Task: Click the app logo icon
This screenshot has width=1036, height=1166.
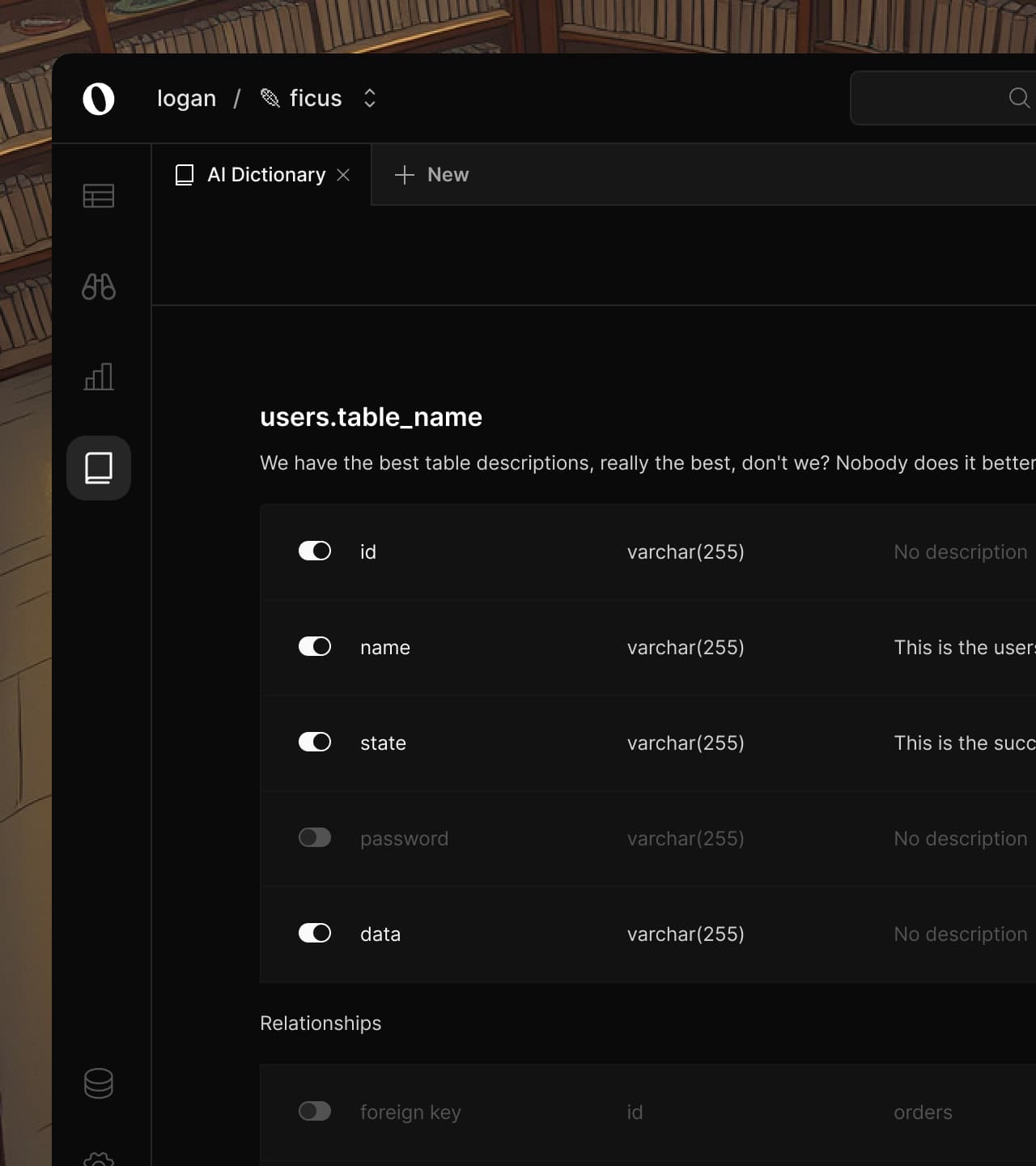Action: (99, 99)
